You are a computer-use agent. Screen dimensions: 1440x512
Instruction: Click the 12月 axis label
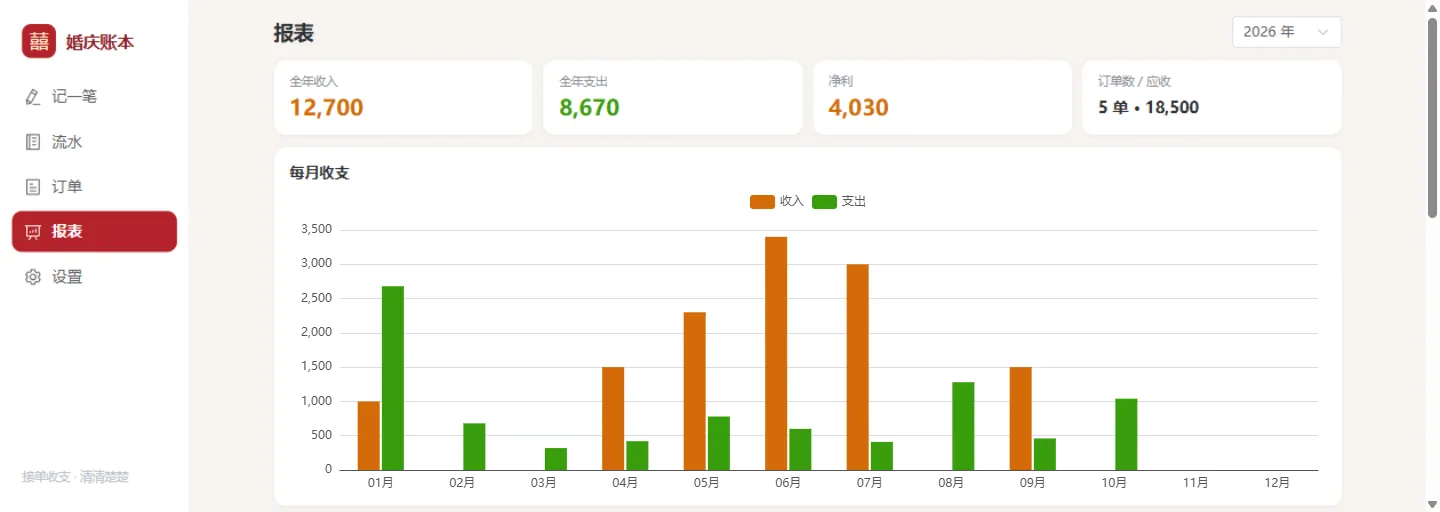[x=1277, y=483]
